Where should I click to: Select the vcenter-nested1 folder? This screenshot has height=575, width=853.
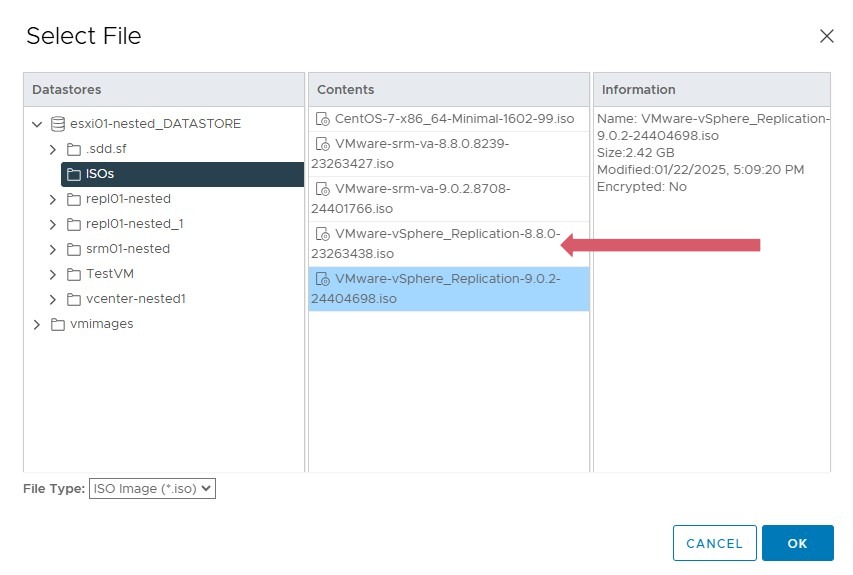[x=135, y=299]
